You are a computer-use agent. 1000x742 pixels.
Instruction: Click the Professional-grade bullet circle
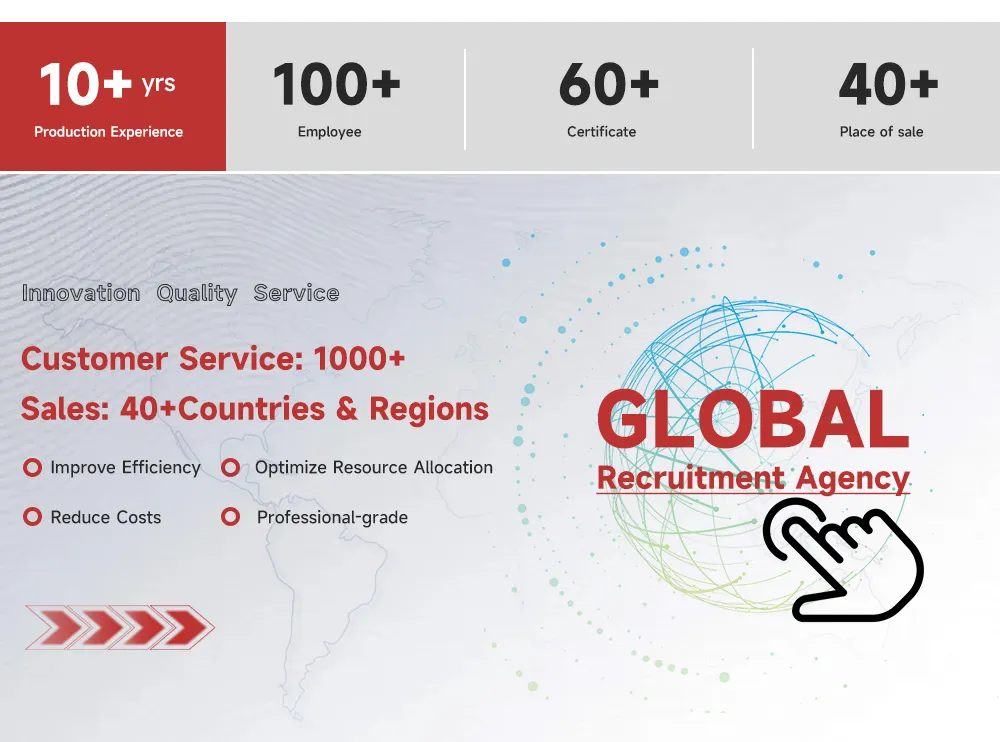coord(230,518)
